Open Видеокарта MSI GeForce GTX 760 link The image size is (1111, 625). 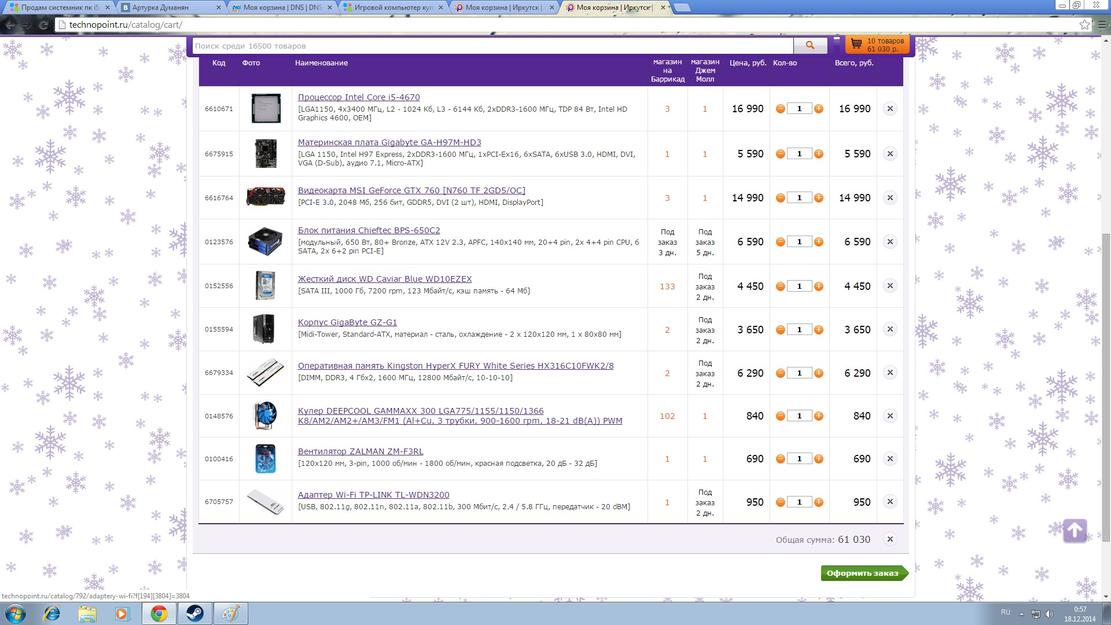(x=412, y=190)
